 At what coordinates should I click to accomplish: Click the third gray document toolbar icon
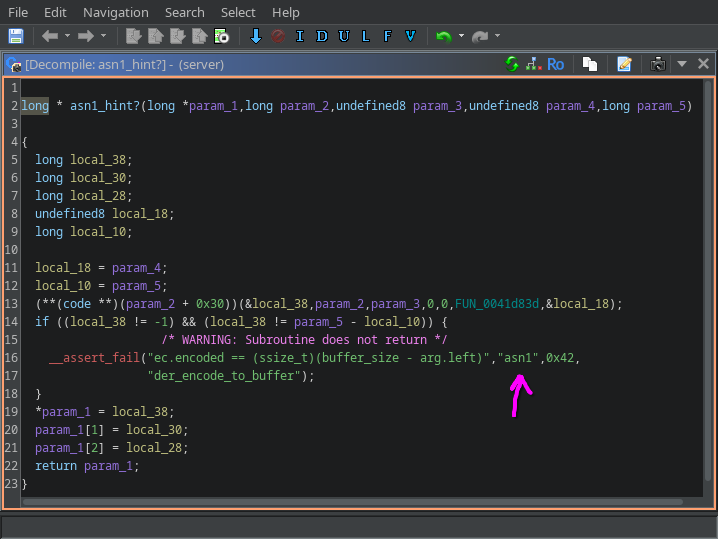177,36
